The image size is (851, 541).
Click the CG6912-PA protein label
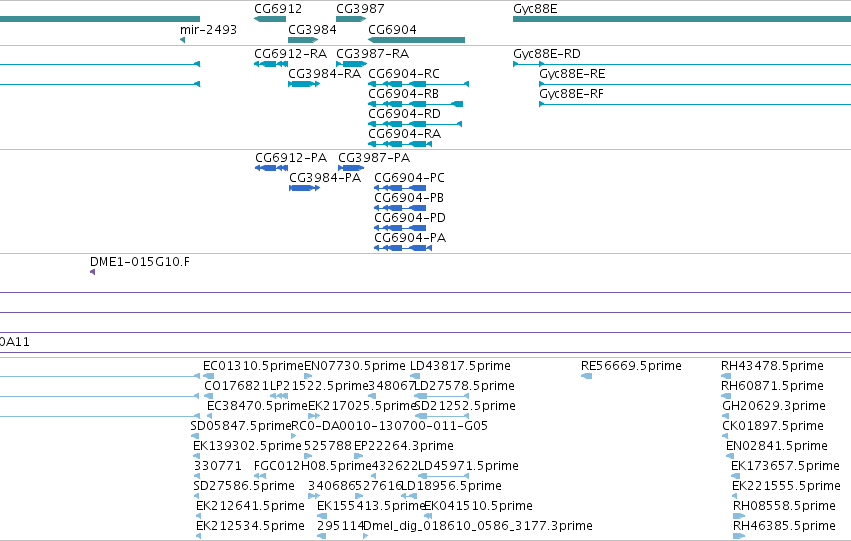[x=291, y=158]
